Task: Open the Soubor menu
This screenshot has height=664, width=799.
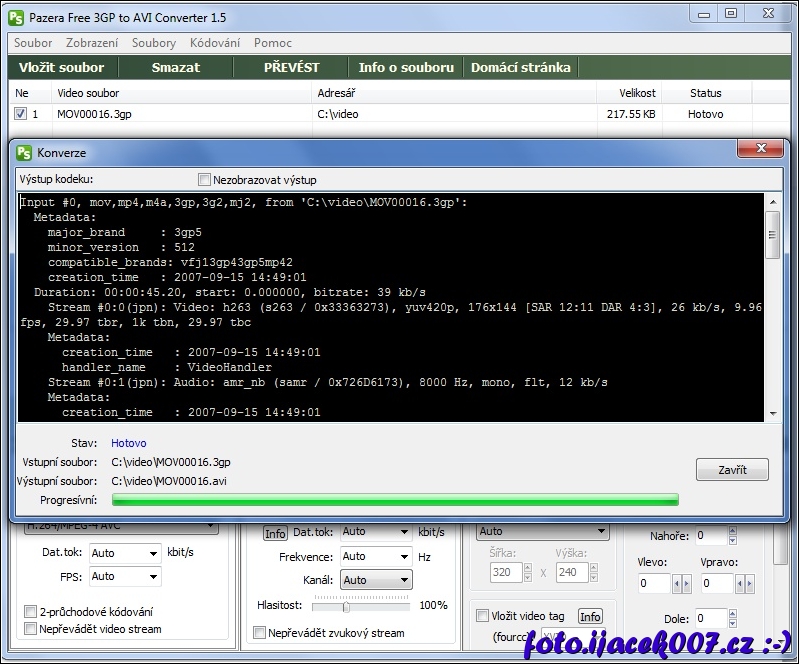Action: [33, 43]
